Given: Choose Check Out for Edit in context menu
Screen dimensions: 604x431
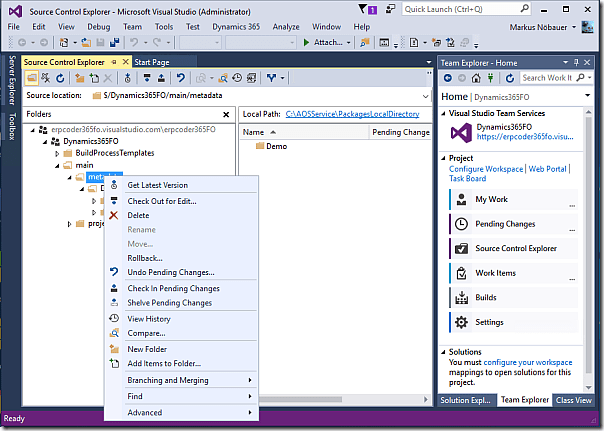Looking at the screenshot, I should coord(181,201).
